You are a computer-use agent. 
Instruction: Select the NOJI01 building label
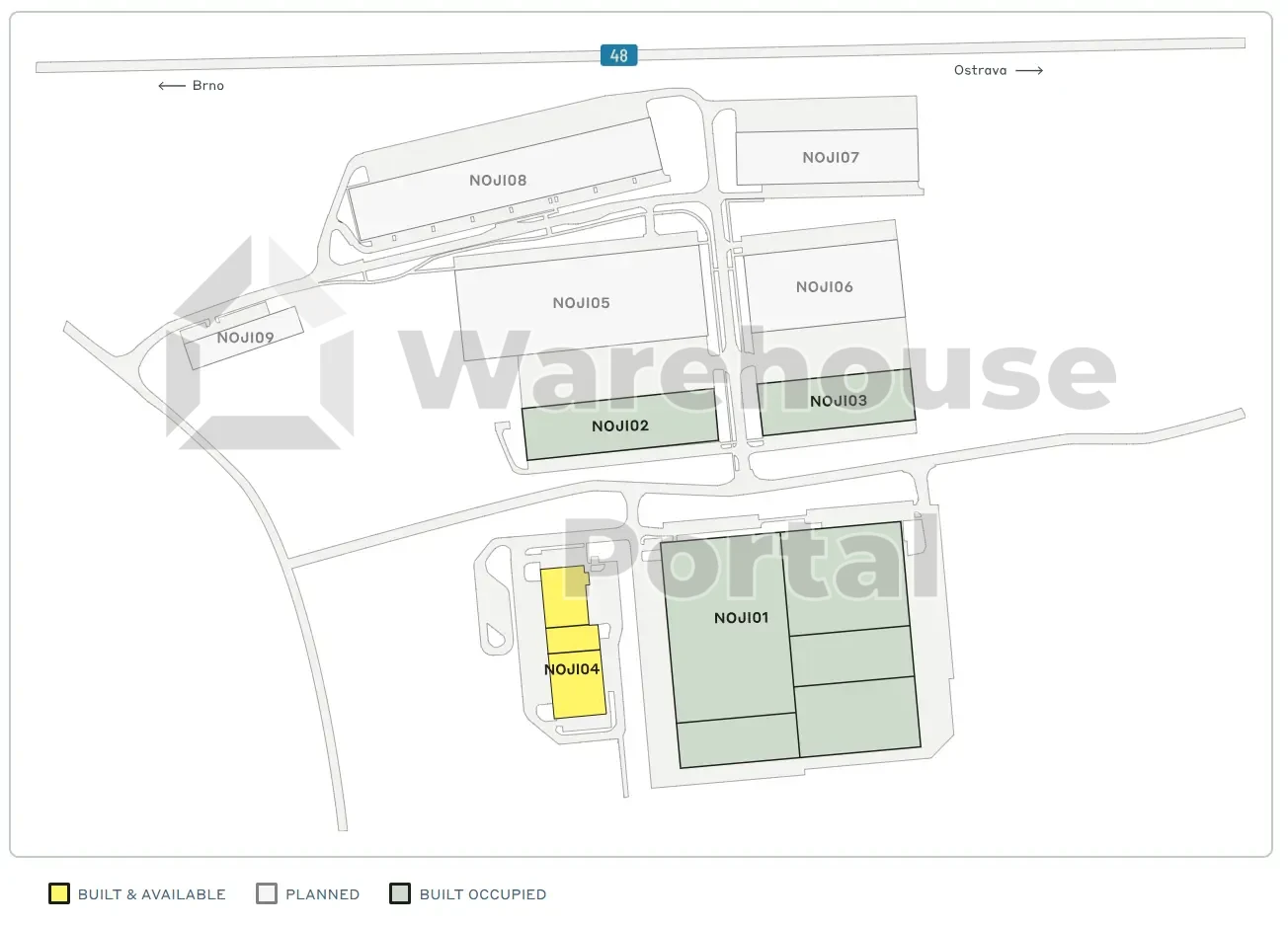(x=741, y=618)
